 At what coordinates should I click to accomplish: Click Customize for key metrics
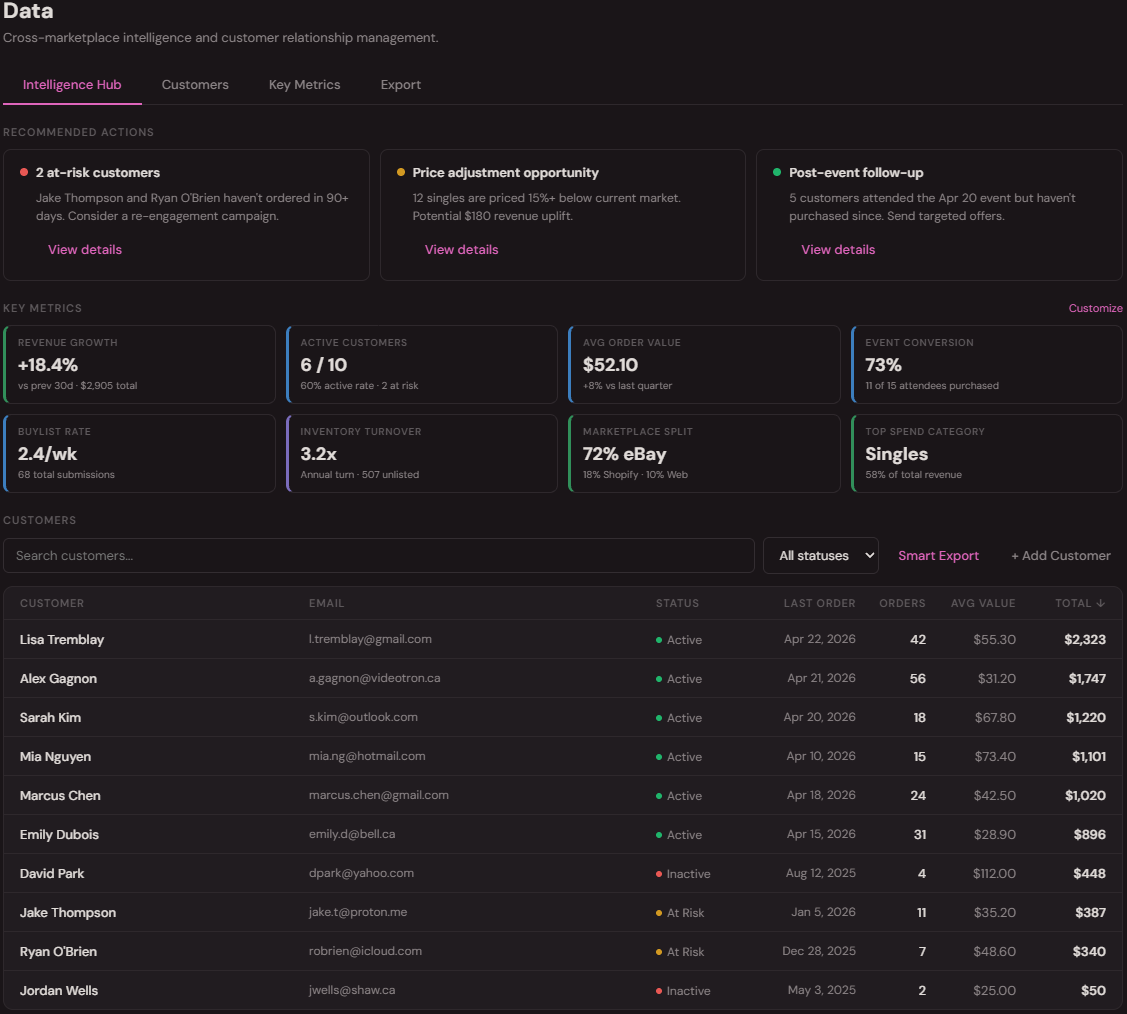point(1095,308)
